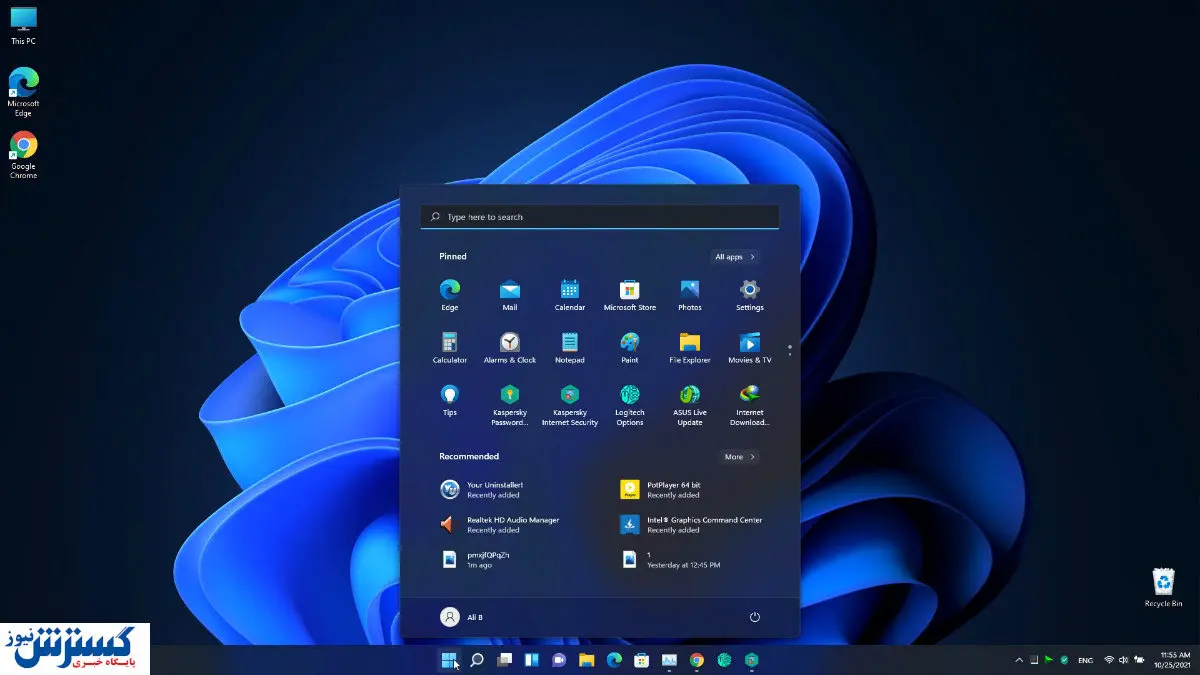
Task: Expand More recommended items
Action: click(740, 457)
